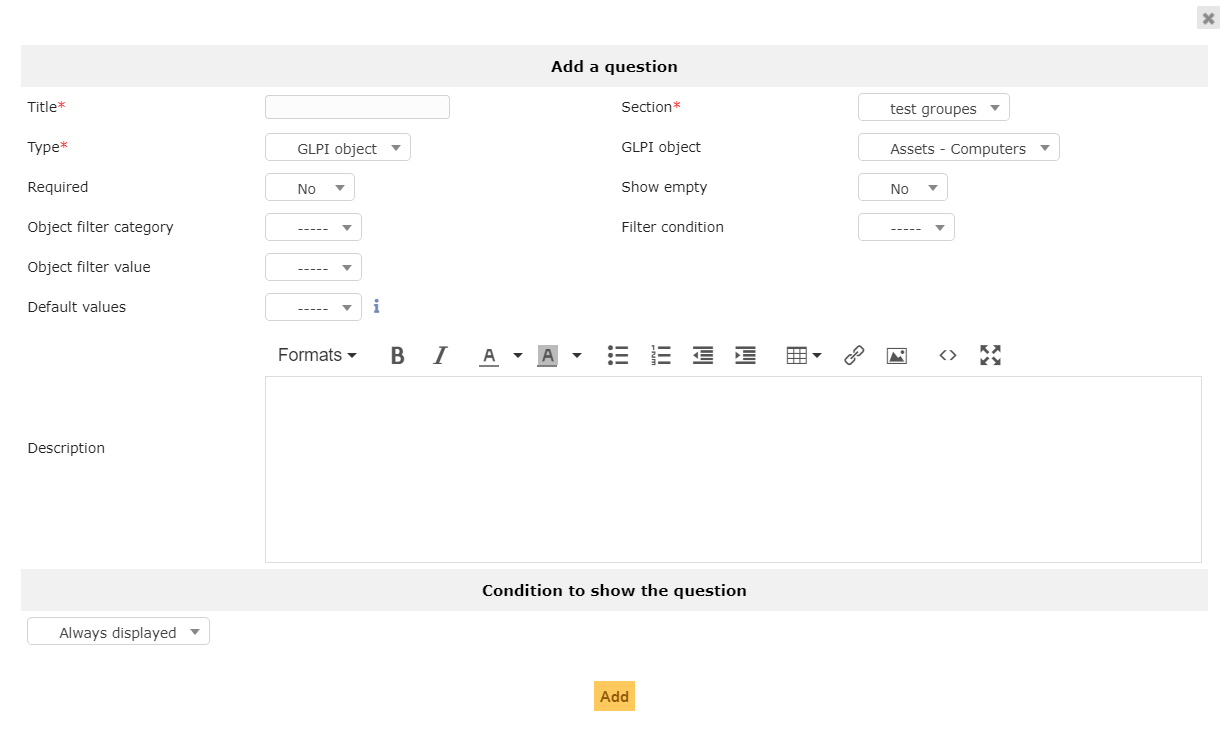Open the Show empty dropdown
Viewport: 1227px width, 735px height.
pos(902,187)
